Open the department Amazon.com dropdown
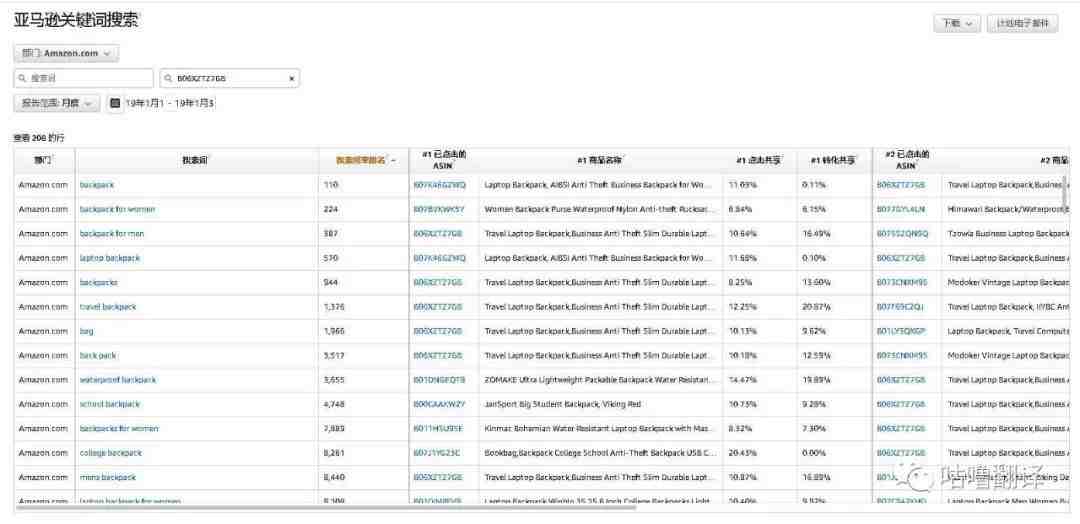Screen dimensions: 1080x524 click(x=66, y=54)
